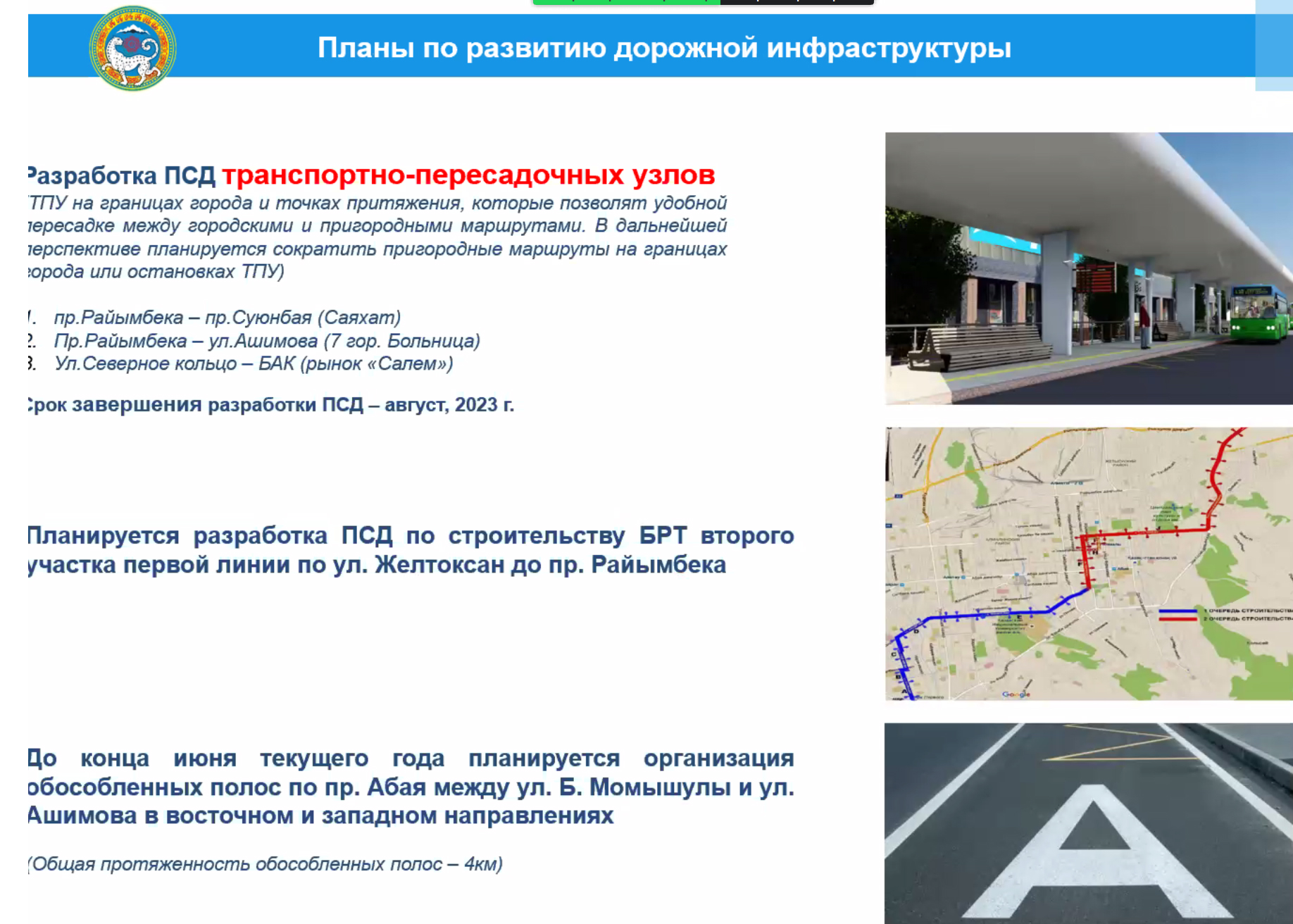Screen dimensions: 1293x924
Task: Click the red heading 'транспортно-пересадочных узлов'
Action: point(468,175)
